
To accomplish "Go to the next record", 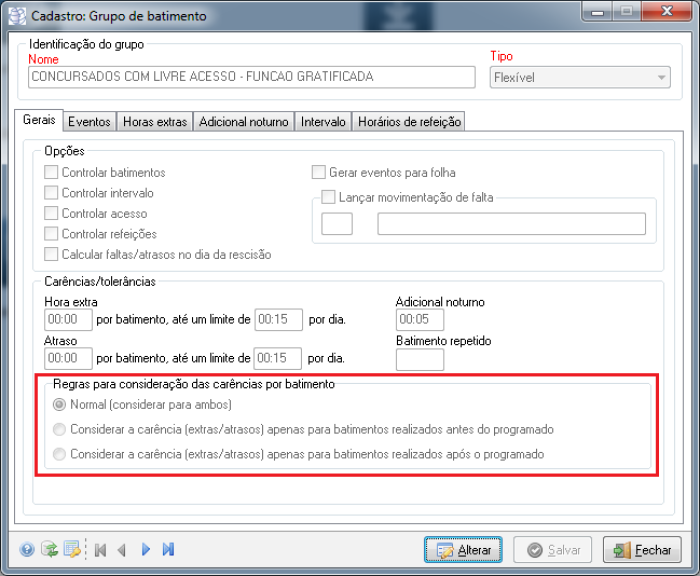I will coord(146,549).
